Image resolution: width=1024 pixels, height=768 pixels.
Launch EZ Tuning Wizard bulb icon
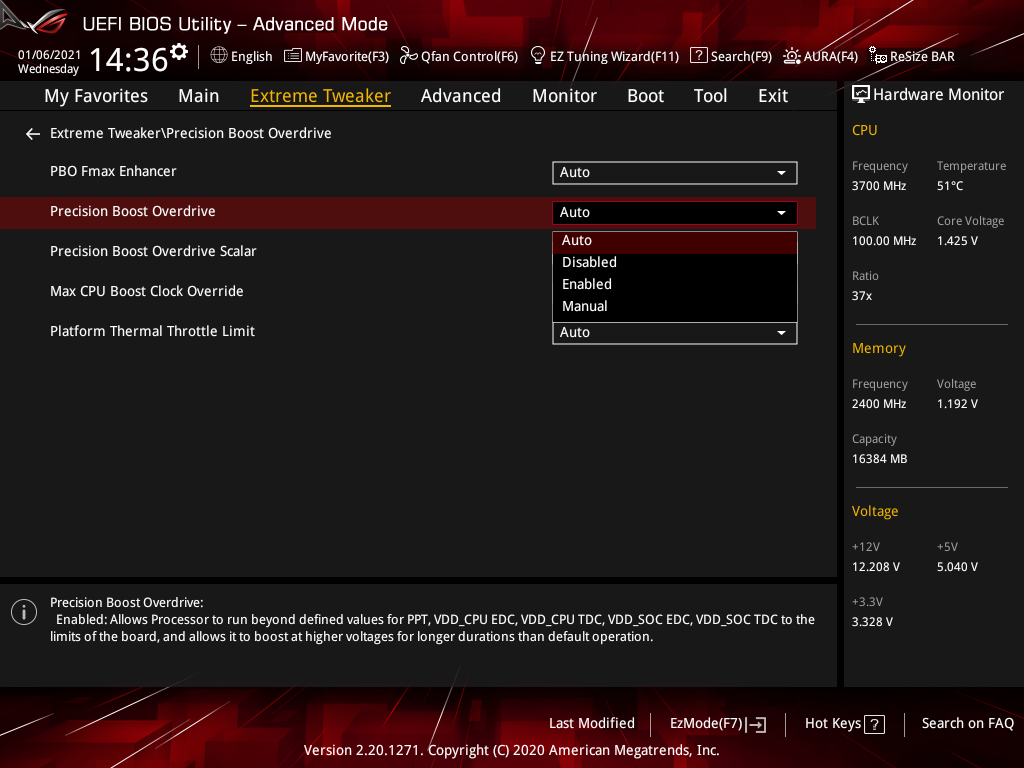coord(537,56)
